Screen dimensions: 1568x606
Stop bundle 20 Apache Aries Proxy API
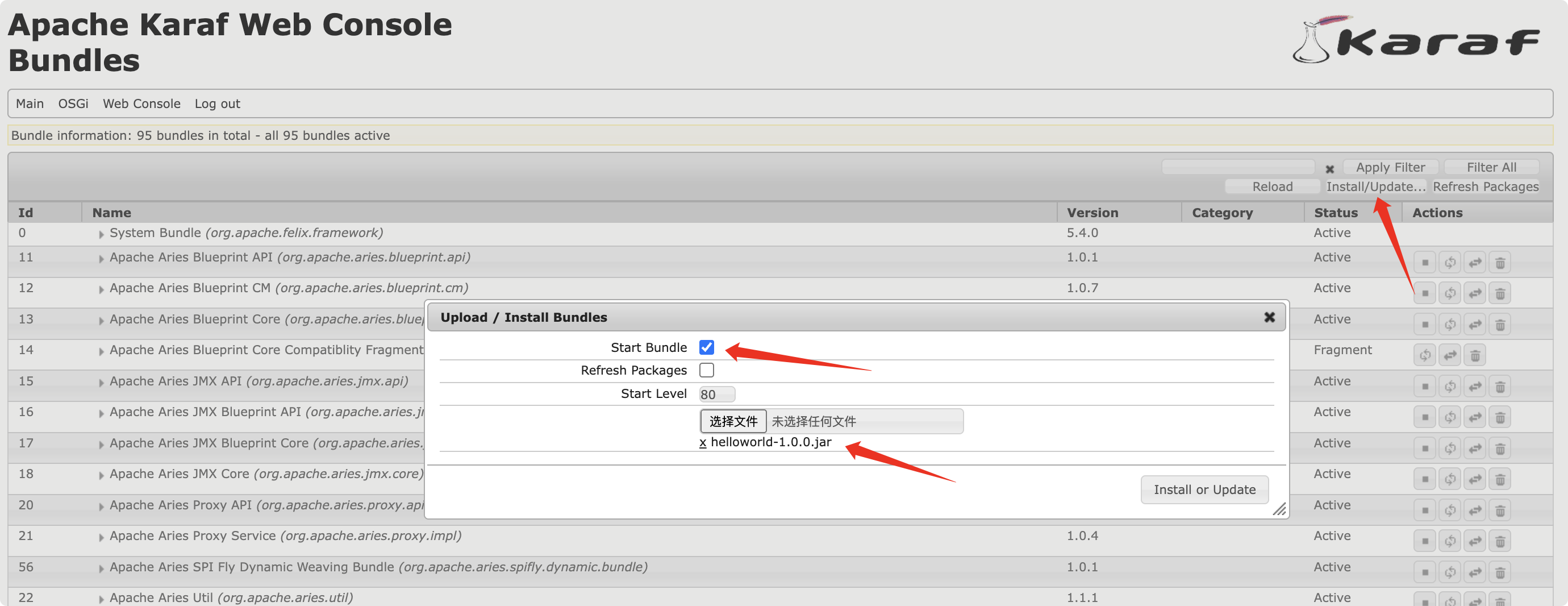click(x=1425, y=510)
